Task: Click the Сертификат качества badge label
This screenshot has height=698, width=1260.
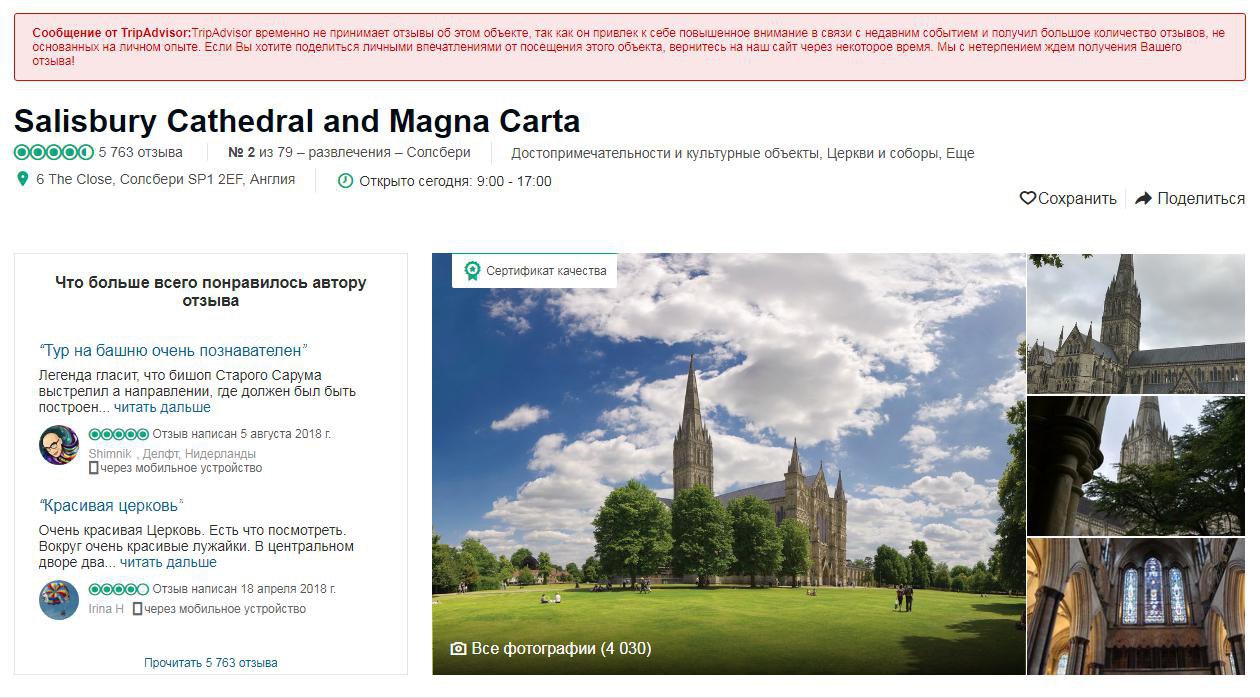Action: pos(546,271)
